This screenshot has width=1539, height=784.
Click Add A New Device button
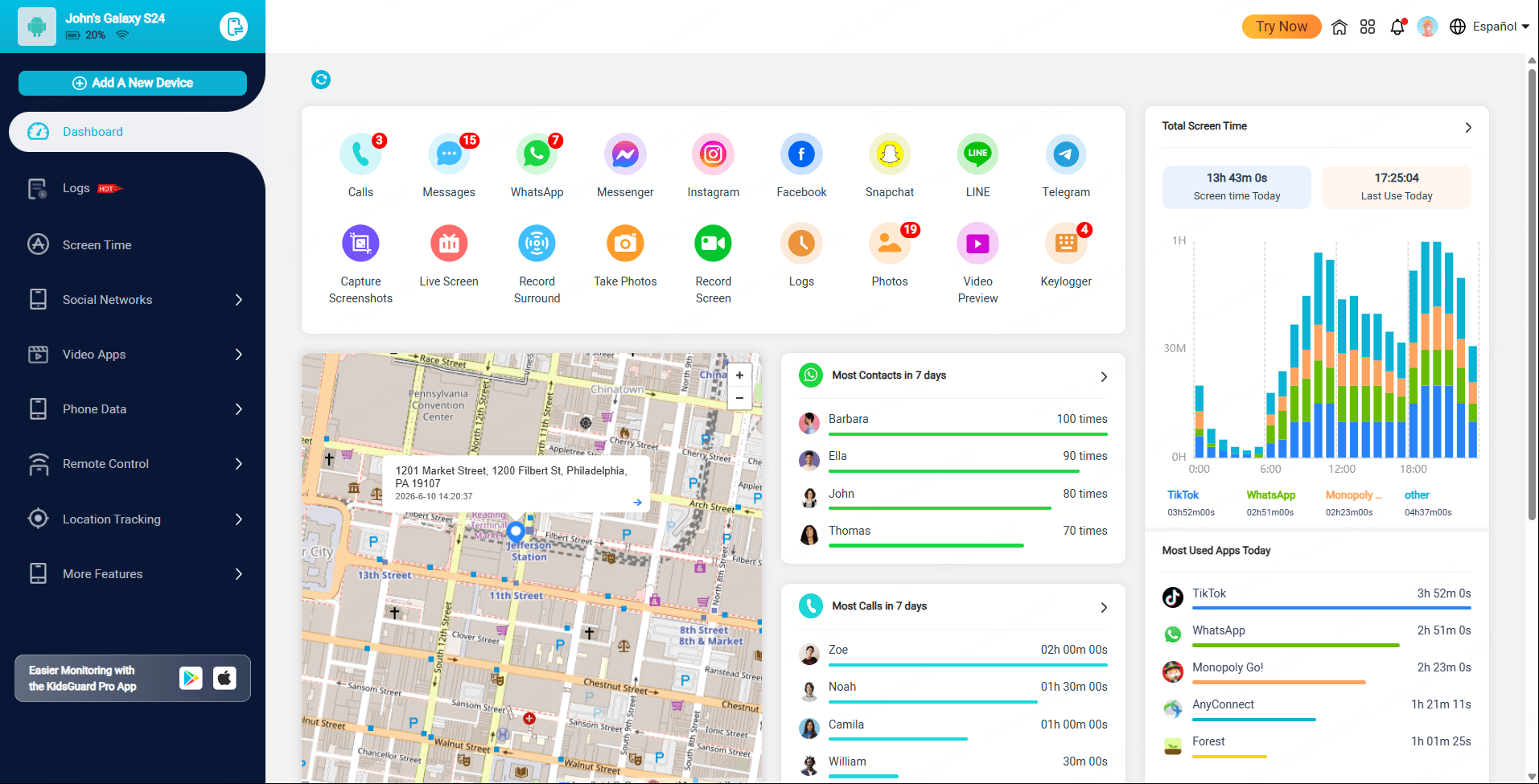coord(133,83)
